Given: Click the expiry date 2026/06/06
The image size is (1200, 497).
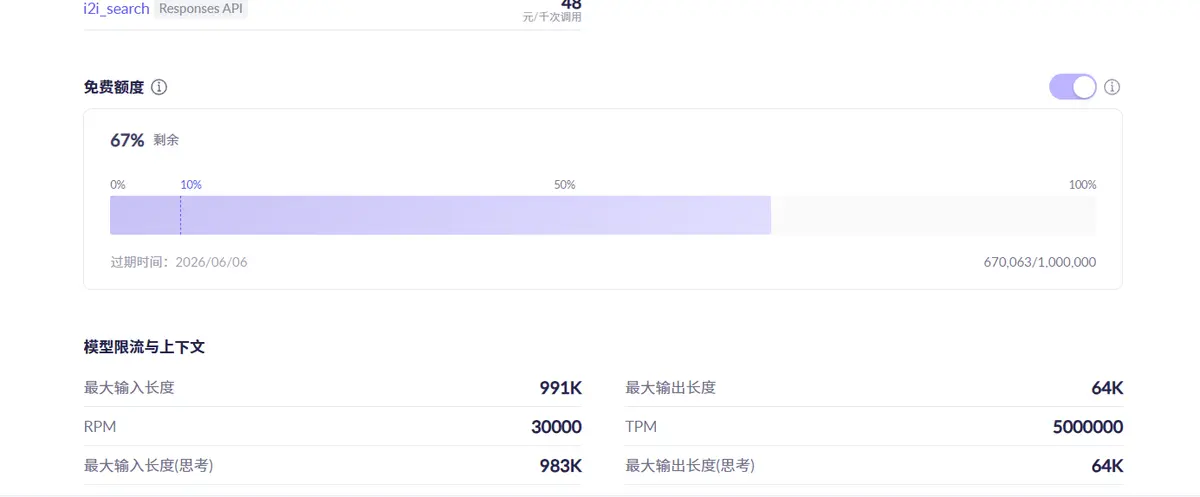Looking at the screenshot, I should pyautogui.click(x=211, y=262).
